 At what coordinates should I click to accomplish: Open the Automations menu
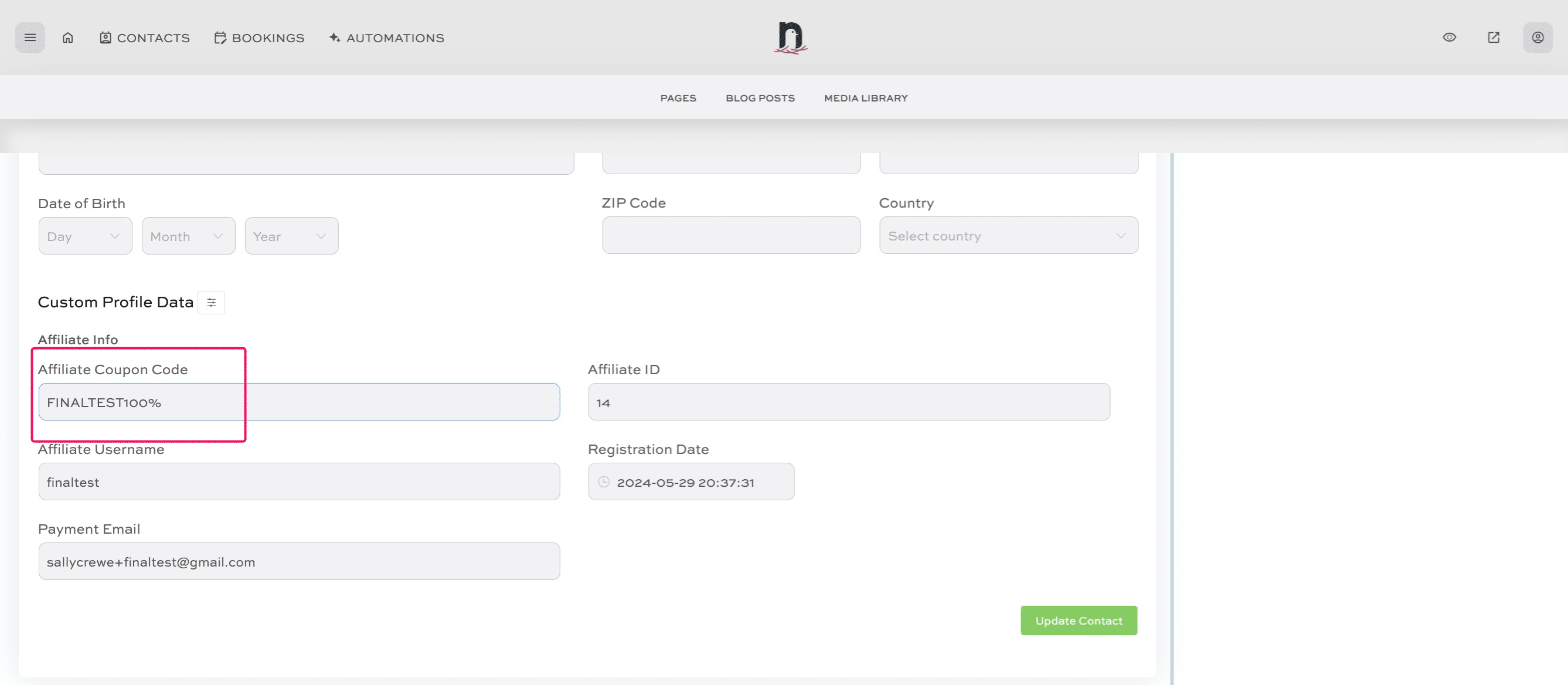[x=386, y=38]
